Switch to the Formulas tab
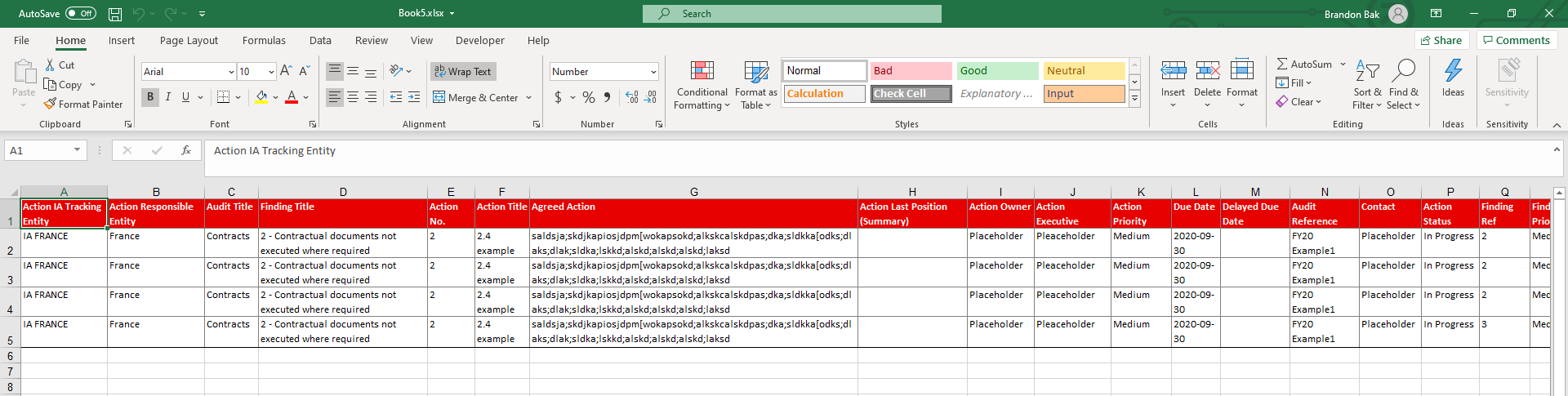The image size is (1568, 396). pyautogui.click(x=264, y=41)
